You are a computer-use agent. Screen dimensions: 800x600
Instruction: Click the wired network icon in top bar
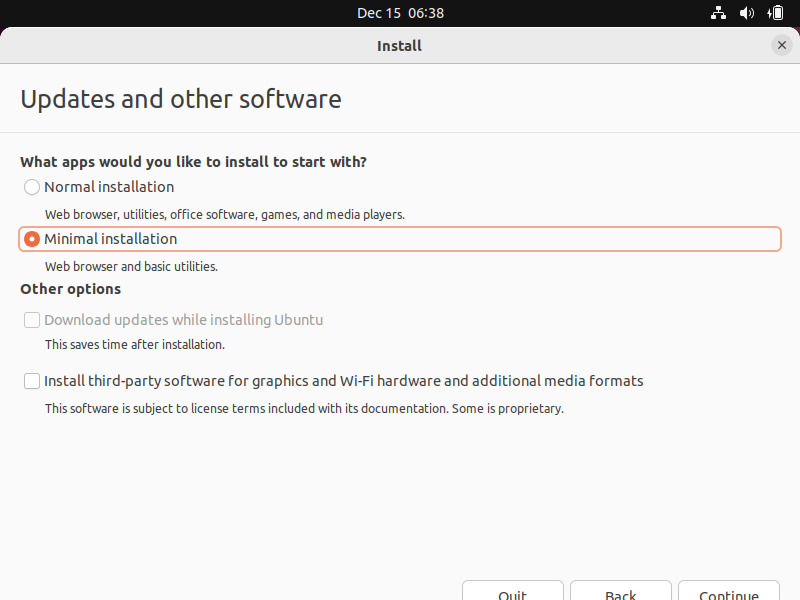(718, 13)
